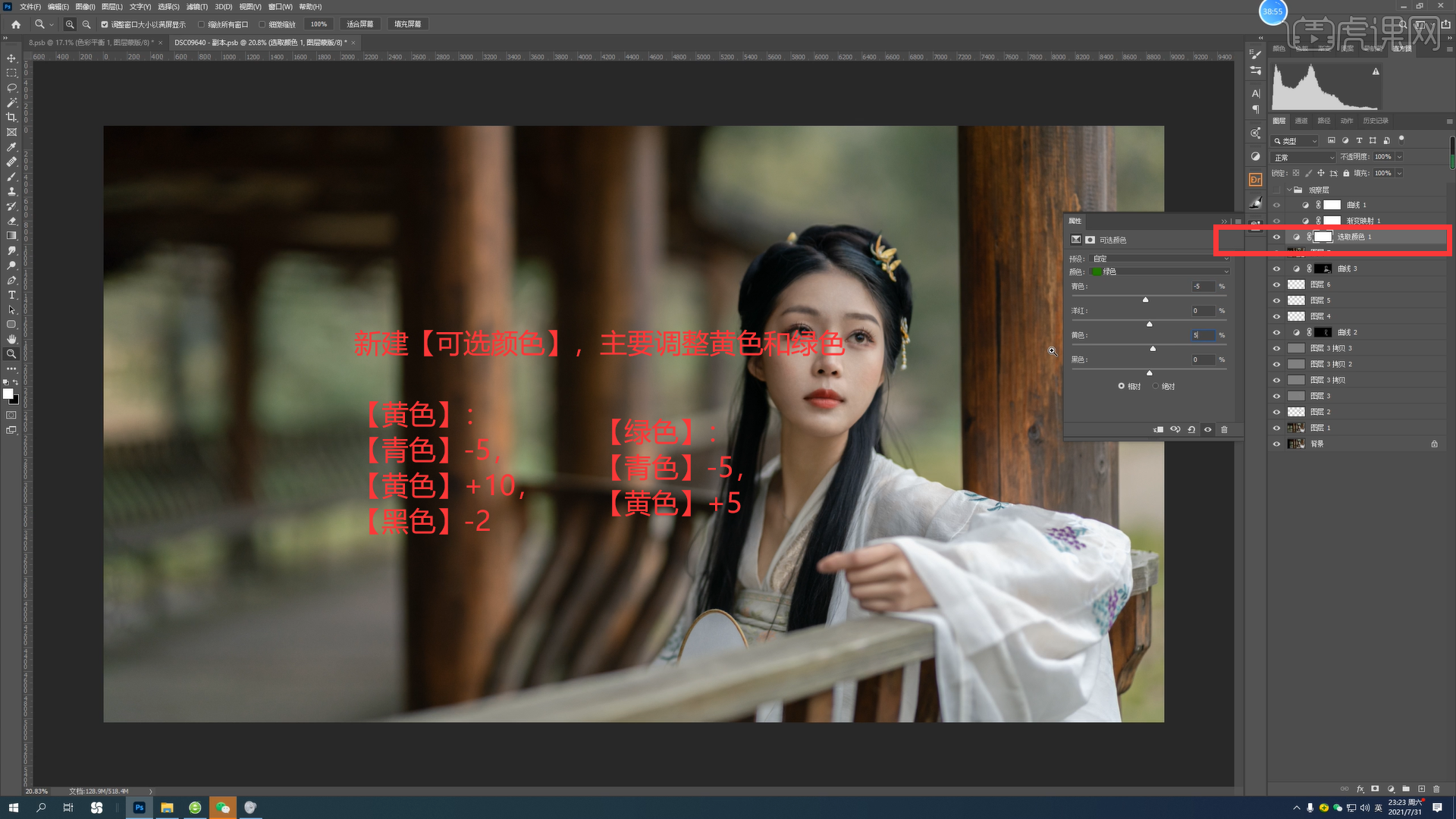
Task: Select the Type tool
Action: pos(11,295)
